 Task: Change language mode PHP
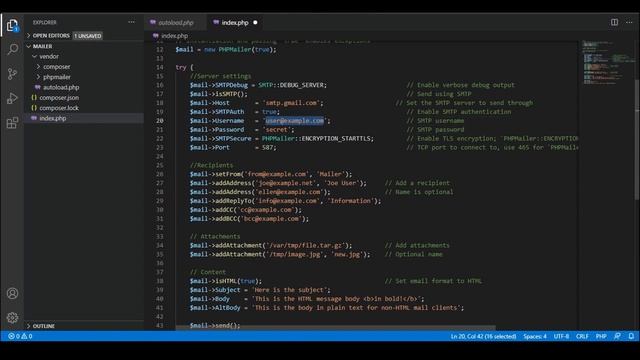(x=601, y=336)
